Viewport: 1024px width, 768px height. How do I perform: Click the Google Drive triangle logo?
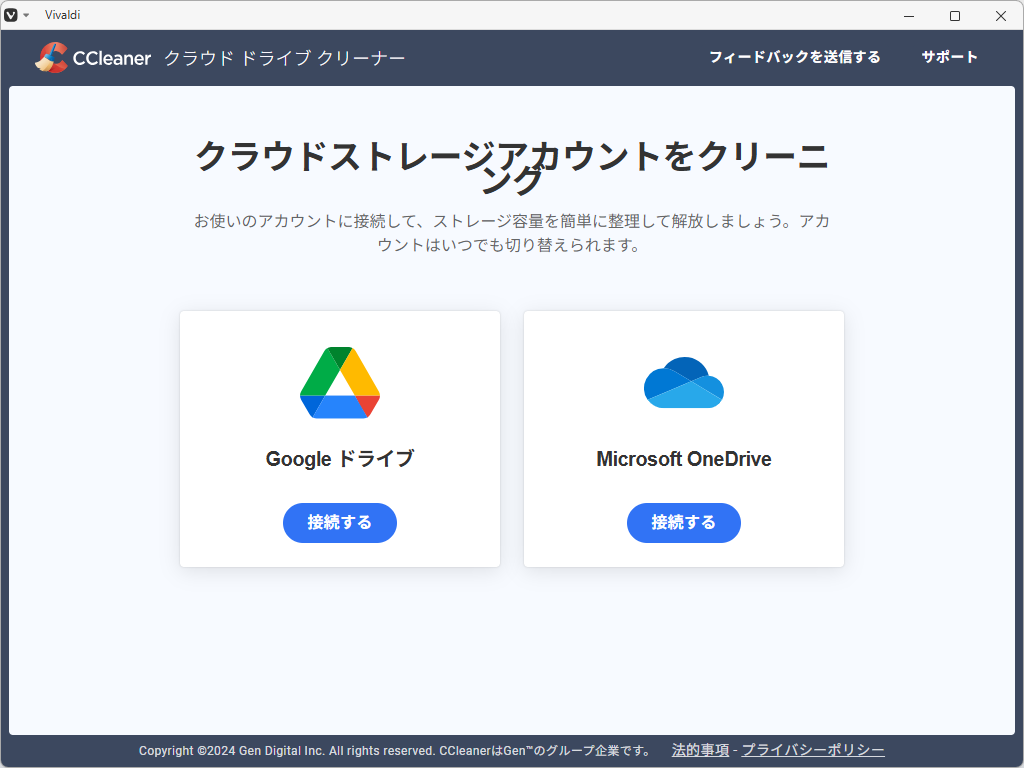click(x=340, y=383)
